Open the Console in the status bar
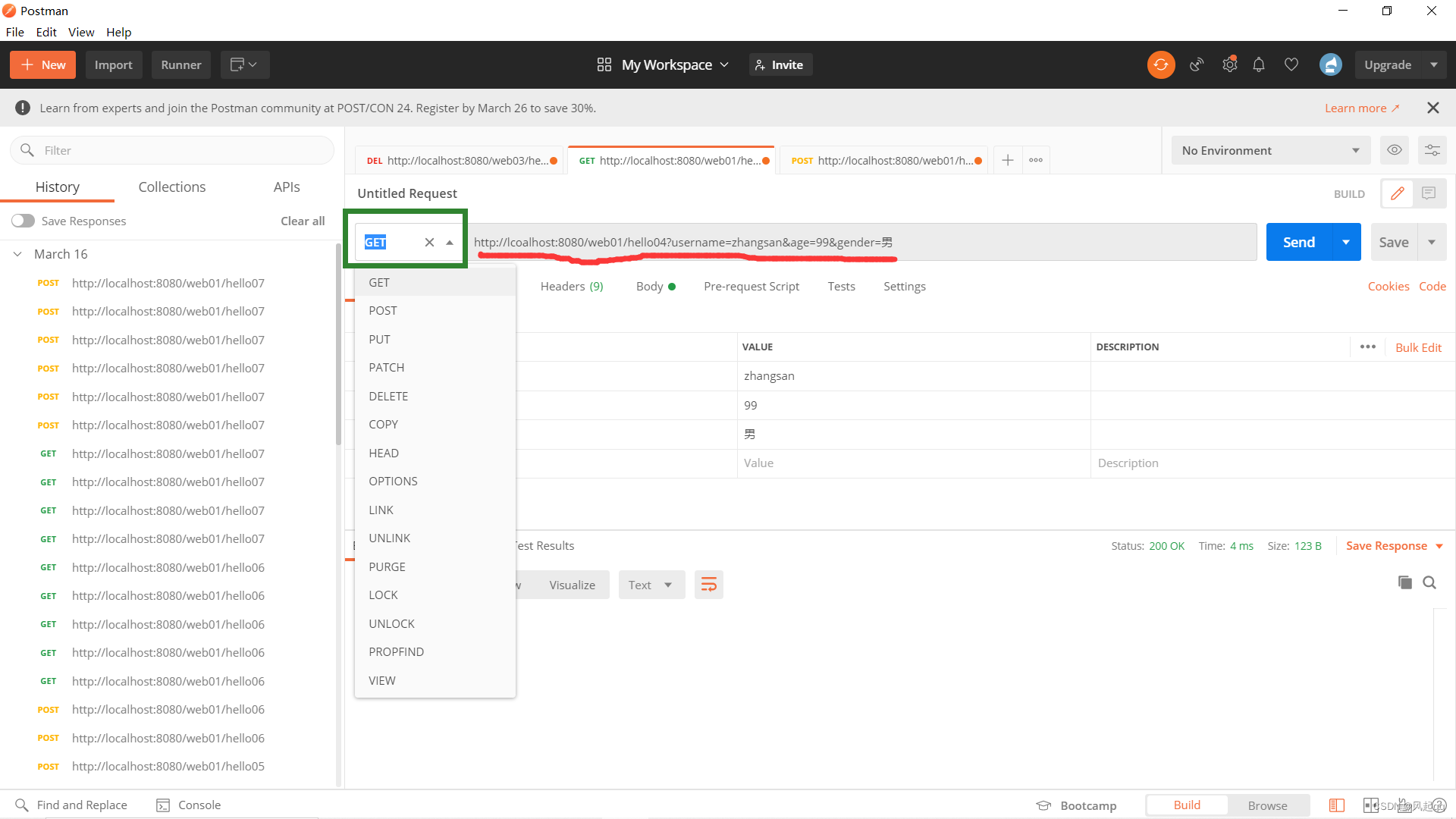This screenshot has height=819, width=1456. [188, 805]
